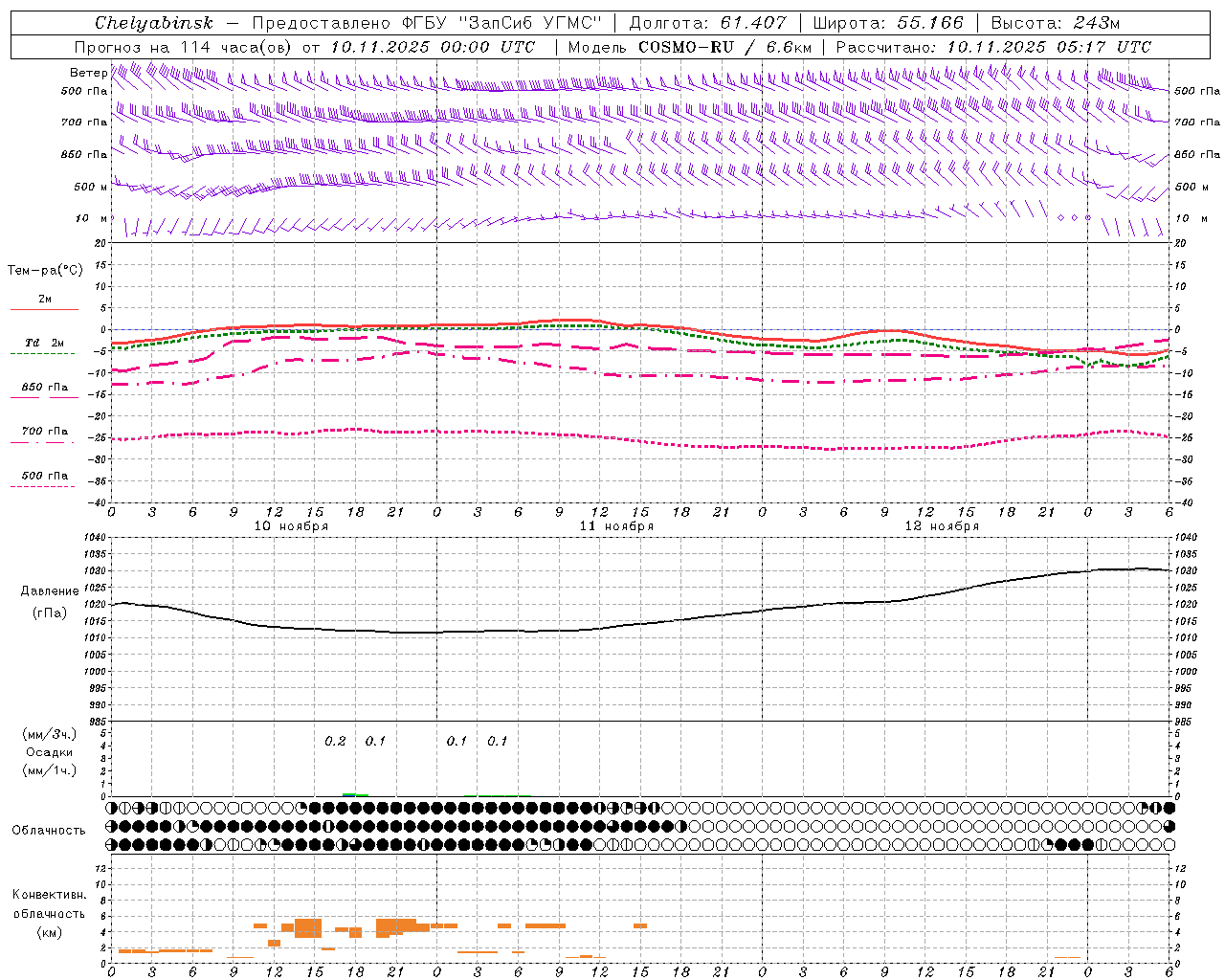
Task: Select the Конвективн. panel label
Action: 50,895
